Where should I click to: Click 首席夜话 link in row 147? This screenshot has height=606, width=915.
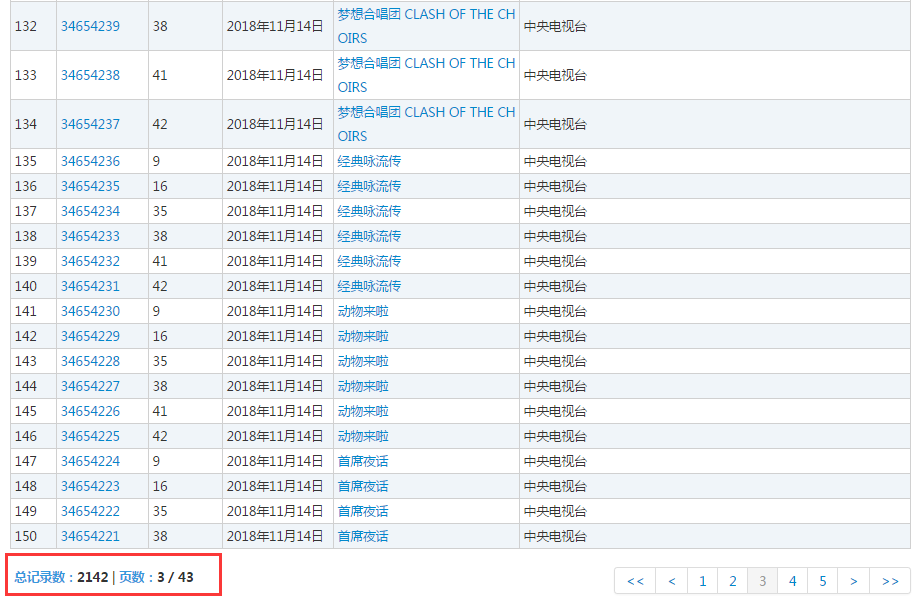[x=363, y=461]
